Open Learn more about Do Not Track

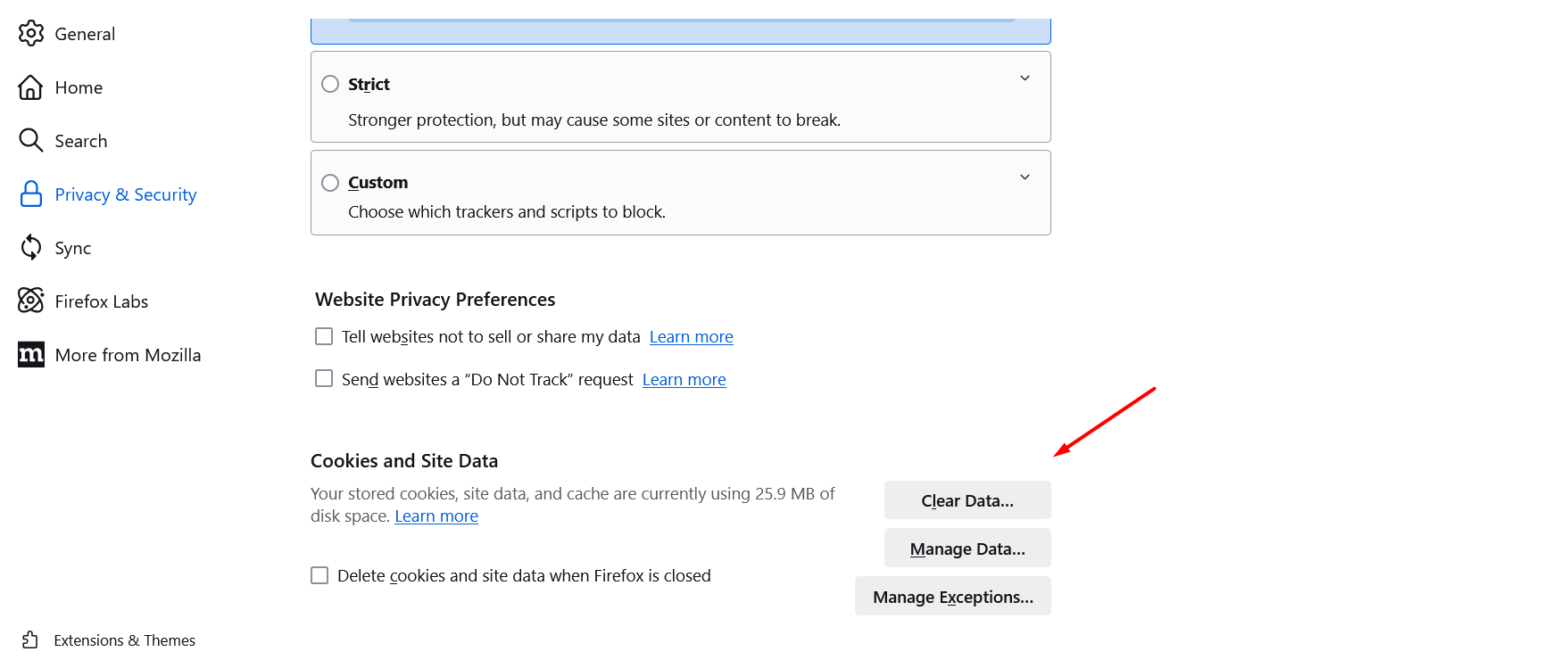tap(684, 379)
